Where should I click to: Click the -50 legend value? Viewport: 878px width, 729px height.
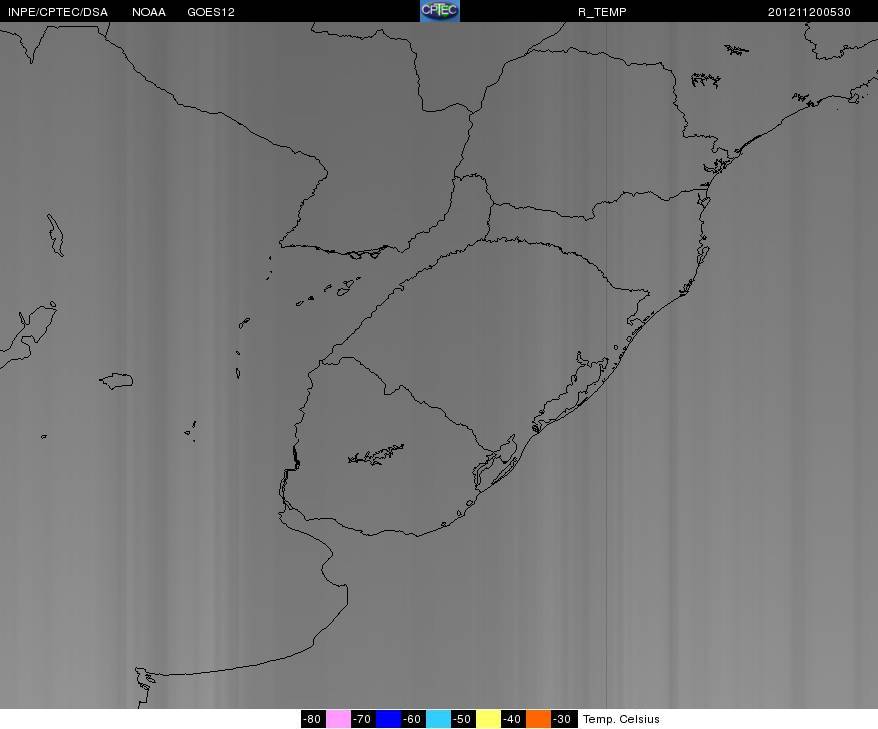point(463,719)
